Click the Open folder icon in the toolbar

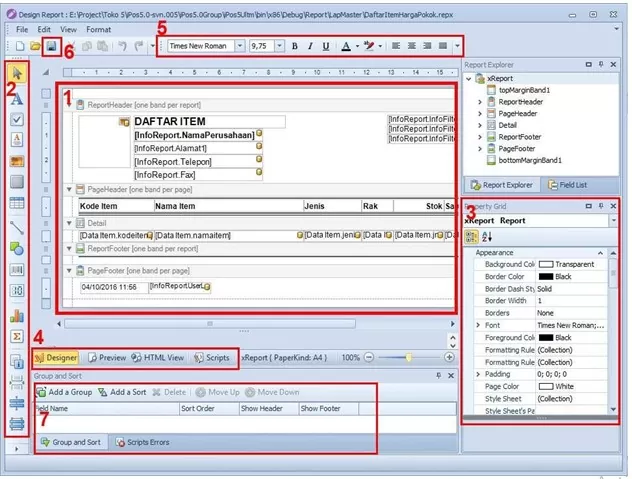[x=36, y=46]
